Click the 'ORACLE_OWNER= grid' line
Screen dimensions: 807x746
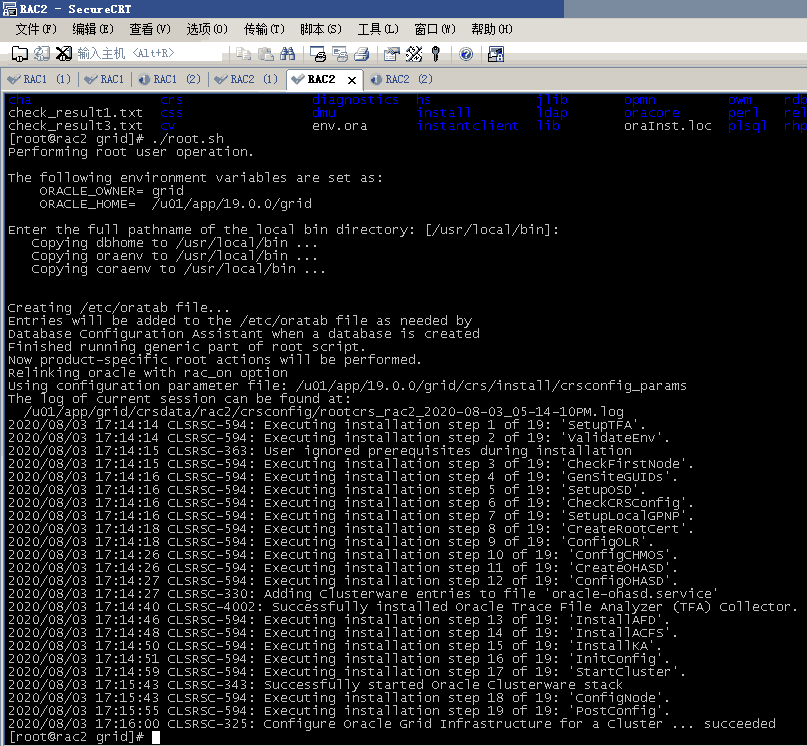(112, 191)
